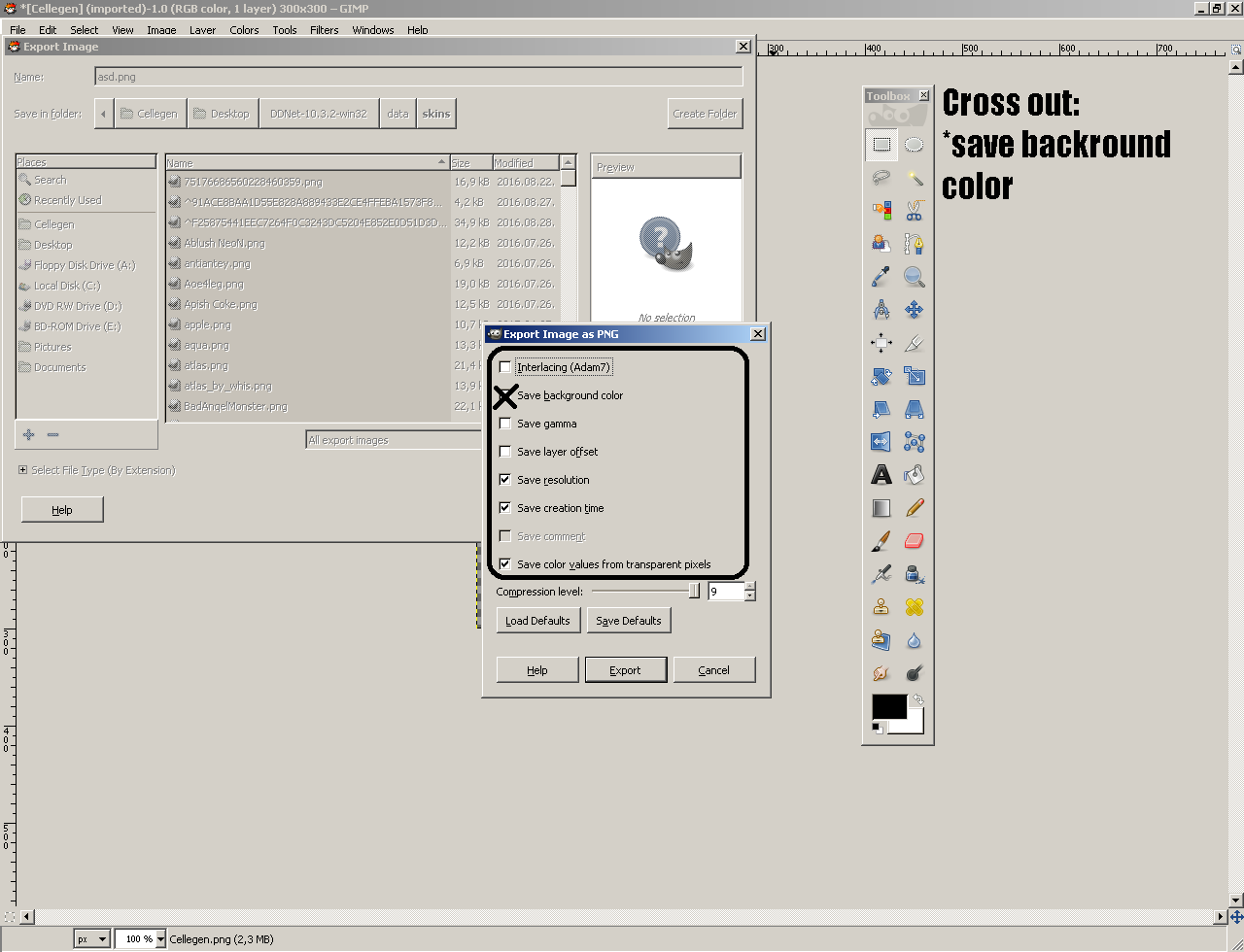Screen dimensions: 1244x952
Task: Choose the Bucket Fill tool
Action: point(914,475)
